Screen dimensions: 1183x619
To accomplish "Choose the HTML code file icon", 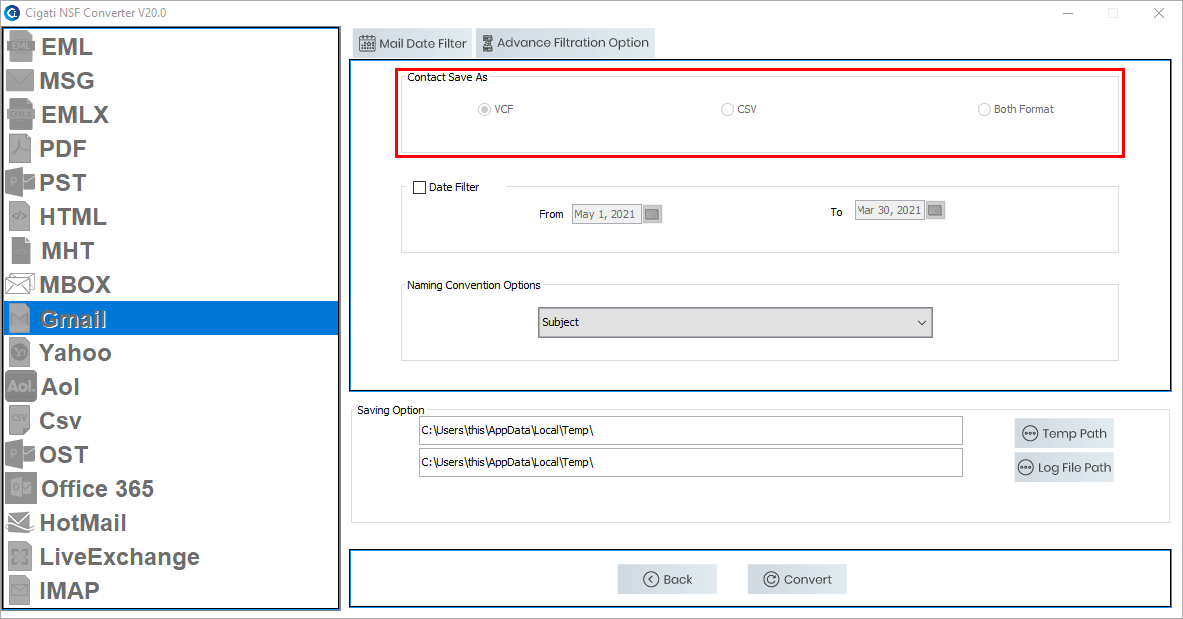I will pos(20,216).
